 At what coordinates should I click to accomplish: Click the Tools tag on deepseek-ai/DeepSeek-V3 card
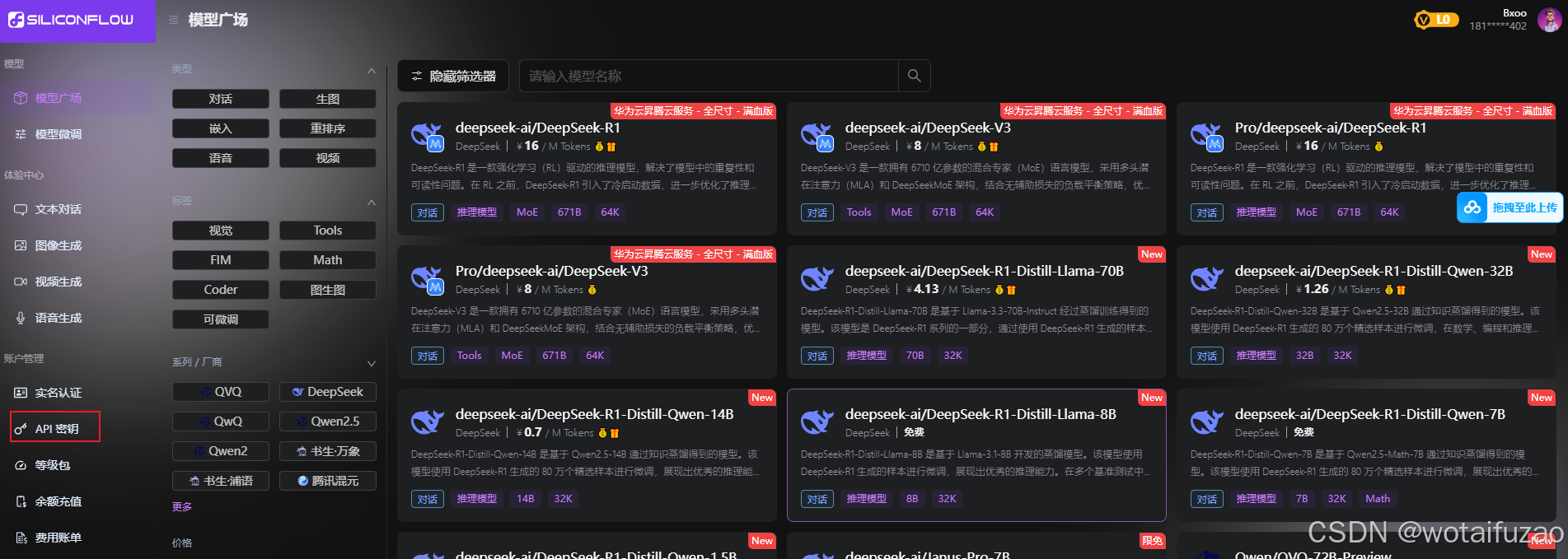[859, 212]
